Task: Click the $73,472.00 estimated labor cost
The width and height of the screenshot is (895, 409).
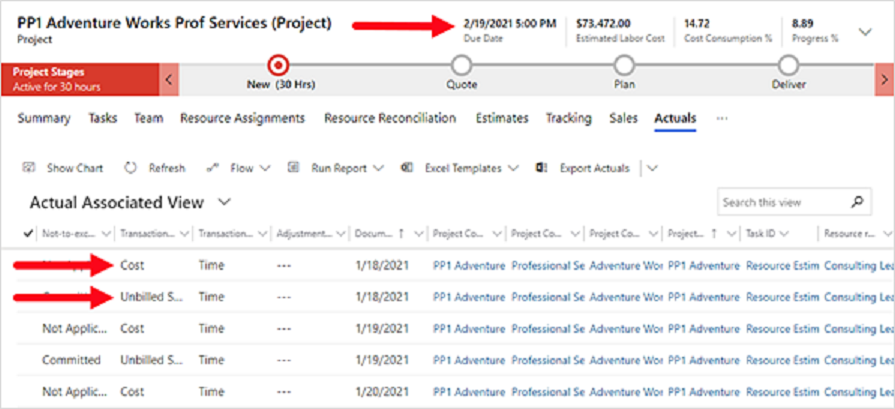Action: tap(603, 24)
